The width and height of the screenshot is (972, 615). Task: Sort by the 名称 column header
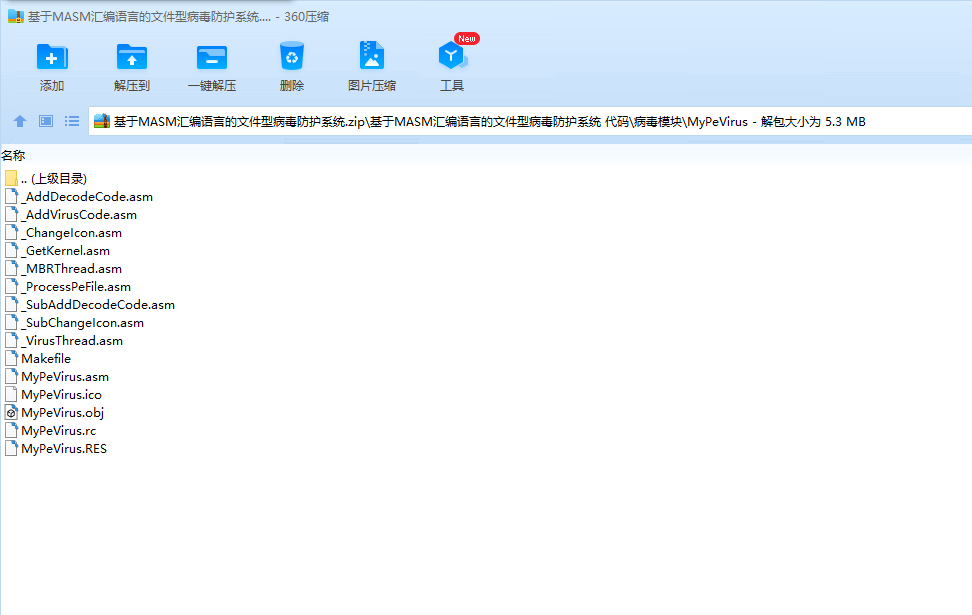pos(13,156)
